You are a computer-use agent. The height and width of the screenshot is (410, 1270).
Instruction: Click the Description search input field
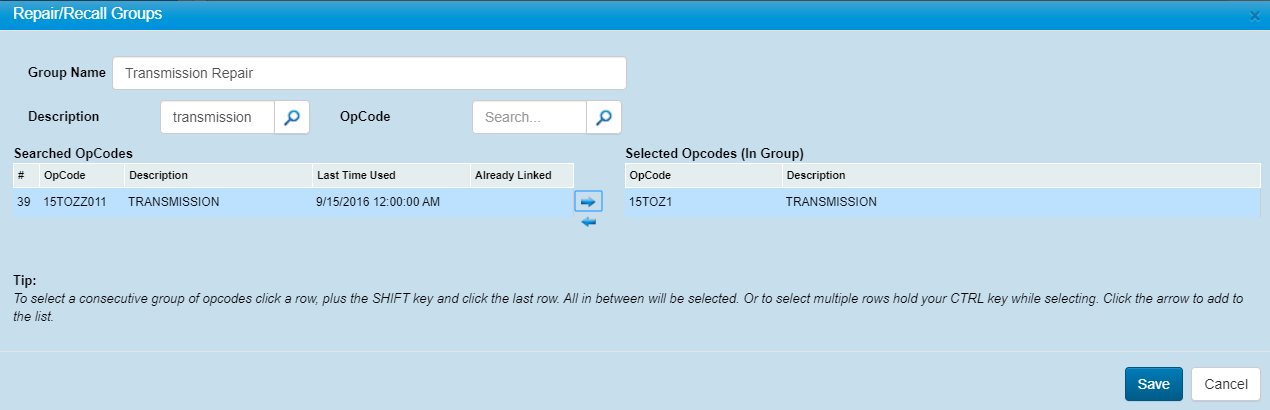pyautogui.click(x=217, y=117)
